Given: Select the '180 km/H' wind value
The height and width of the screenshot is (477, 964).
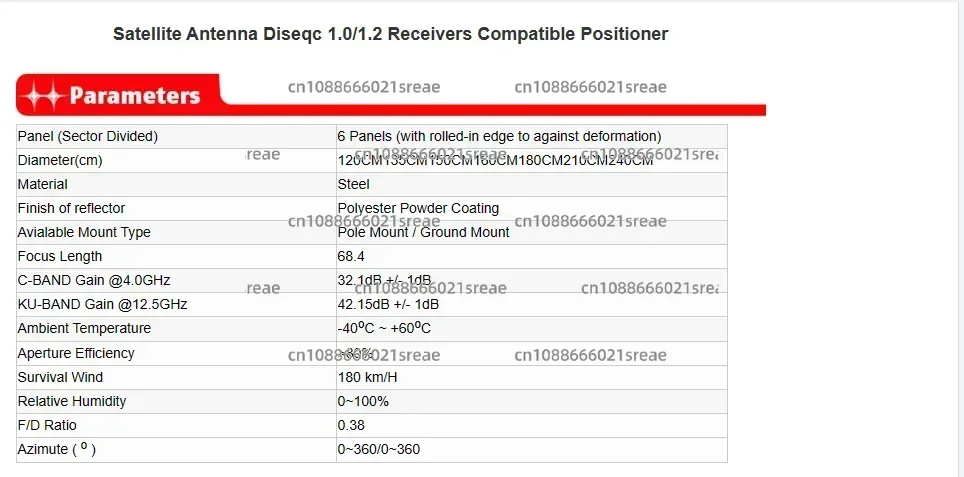Looking at the screenshot, I should pyautogui.click(x=368, y=377).
